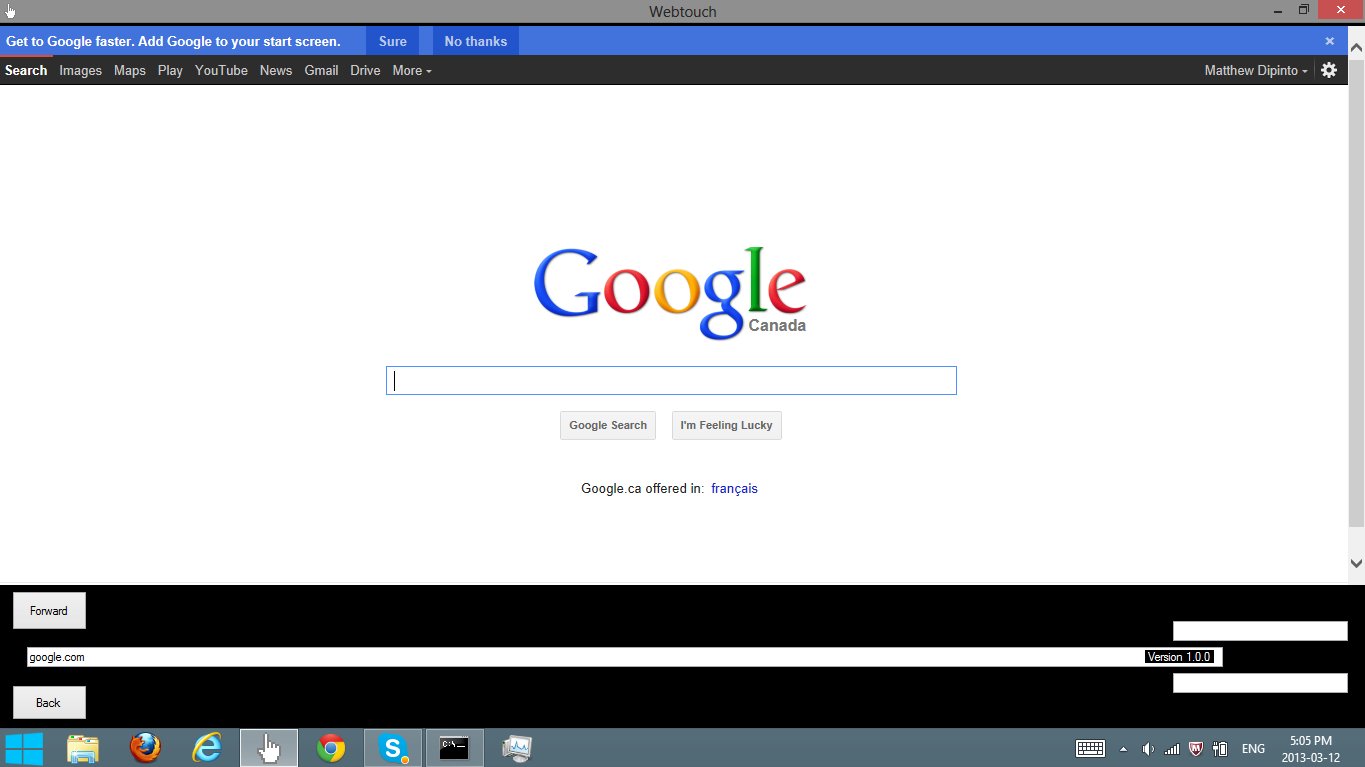Focus the Google search text box
1365x767 pixels.
tap(671, 381)
